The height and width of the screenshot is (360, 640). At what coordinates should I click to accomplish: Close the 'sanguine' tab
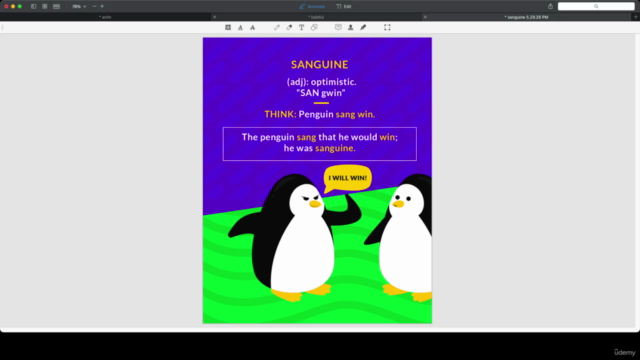pos(425,17)
